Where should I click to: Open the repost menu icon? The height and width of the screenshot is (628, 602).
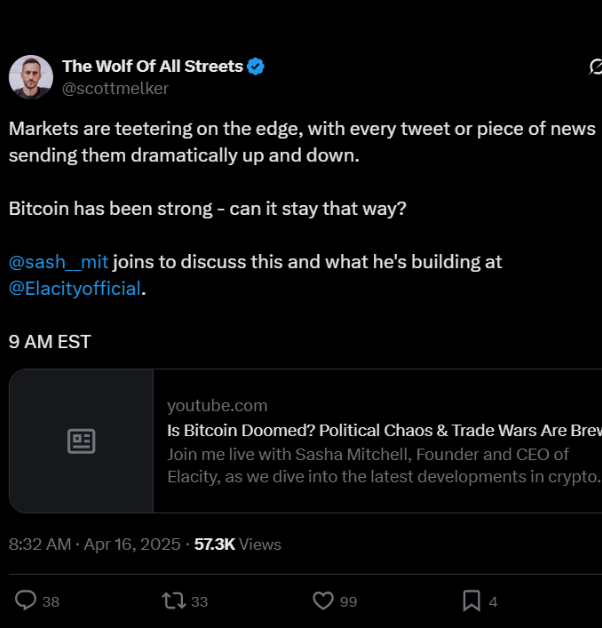(x=173, y=600)
